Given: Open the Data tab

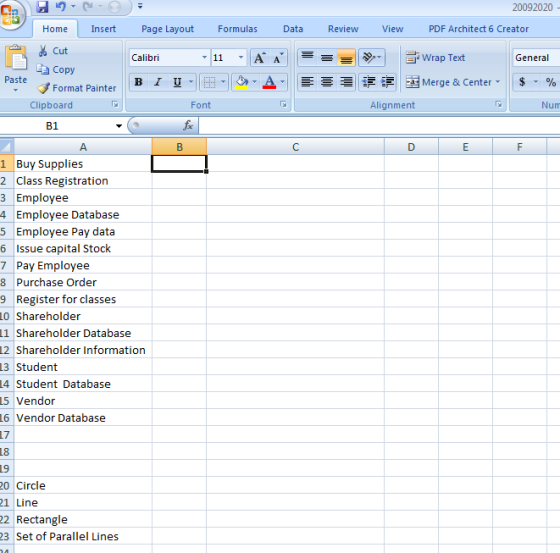Looking at the screenshot, I should pyautogui.click(x=293, y=29).
